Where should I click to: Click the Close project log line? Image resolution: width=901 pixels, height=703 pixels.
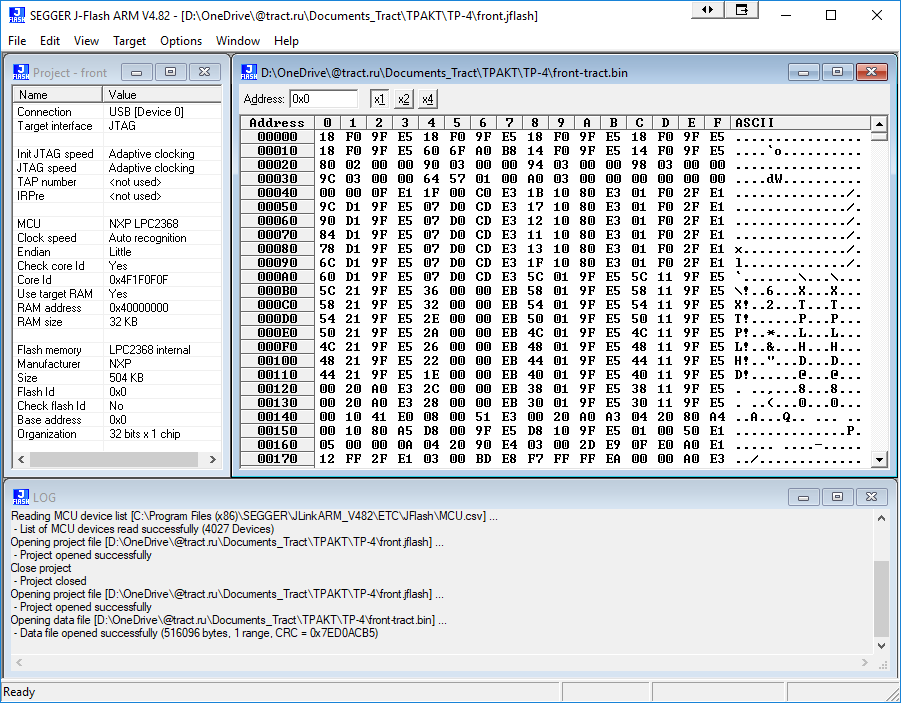[x=41, y=568]
